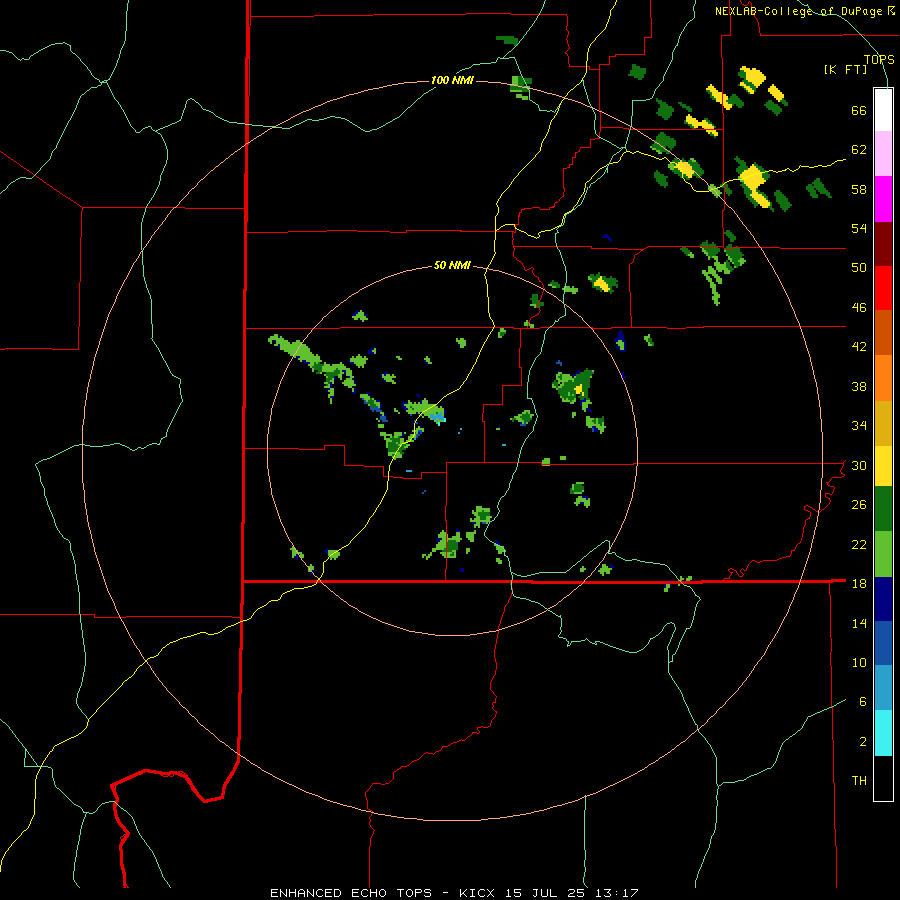Select the dark red maroon legend swatch
The height and width of the screenshot is (900, 900).
883,243
